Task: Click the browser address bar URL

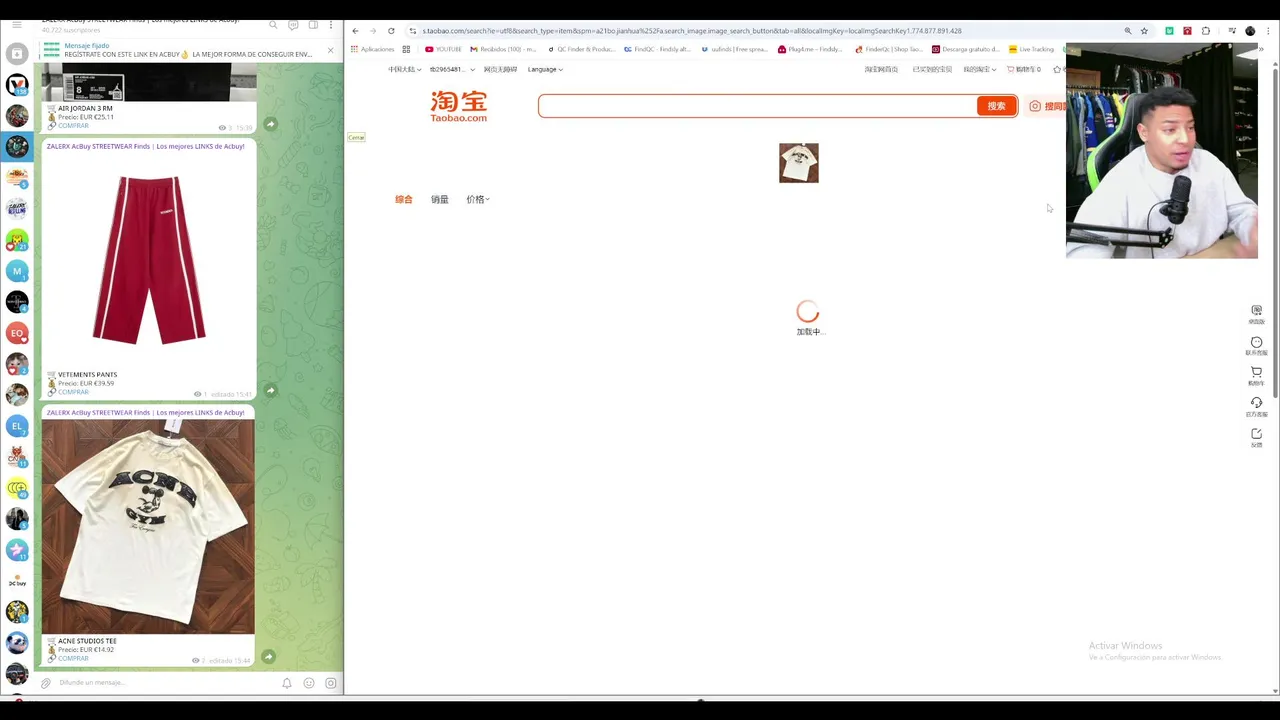Action: [692, 31]
